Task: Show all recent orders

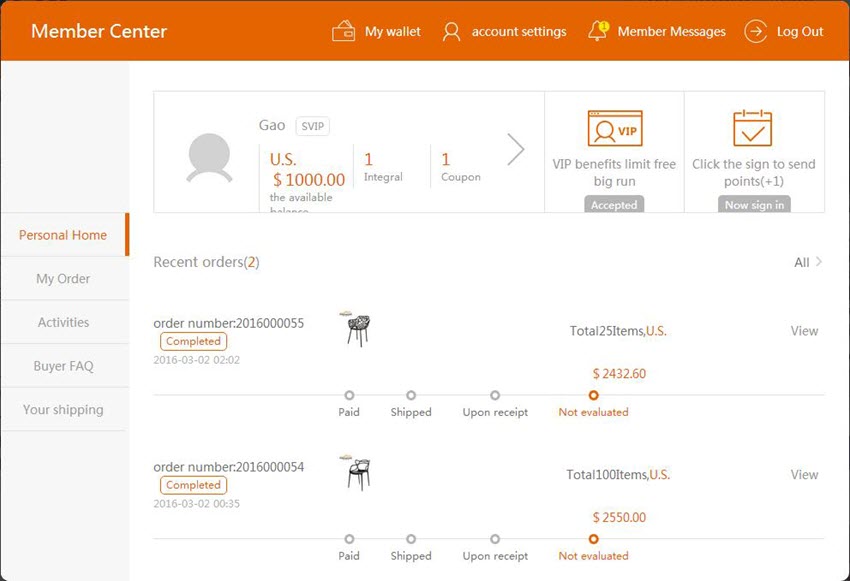Action: pyautogui.click(x=807, y=262)
